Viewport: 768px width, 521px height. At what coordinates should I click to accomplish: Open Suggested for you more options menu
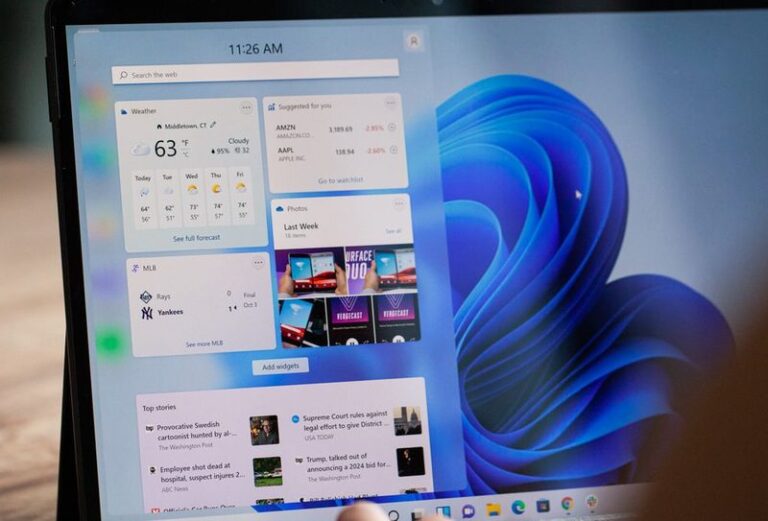[x=390, y=103]
